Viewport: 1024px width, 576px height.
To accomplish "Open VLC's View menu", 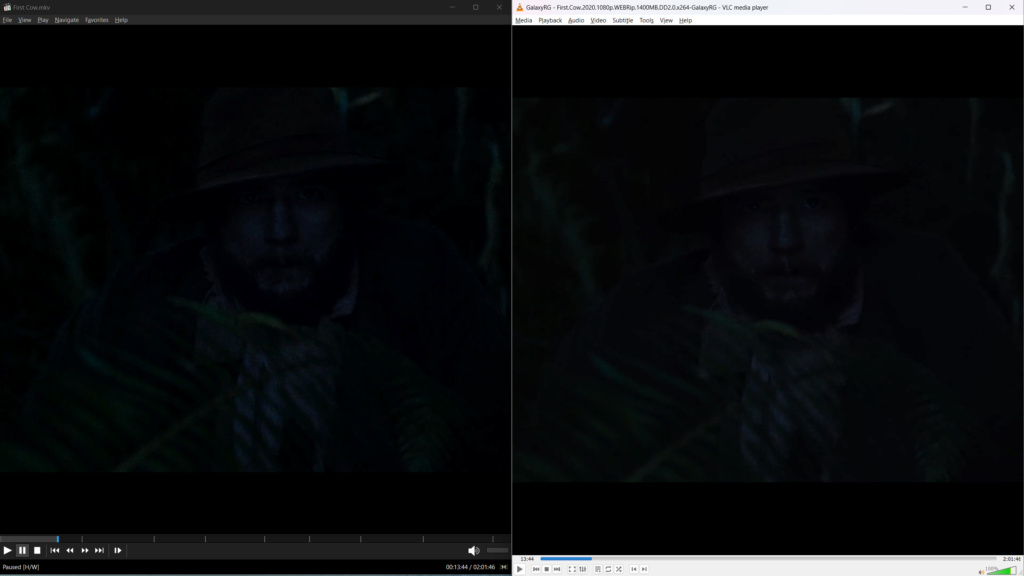I will click(666, 20).
